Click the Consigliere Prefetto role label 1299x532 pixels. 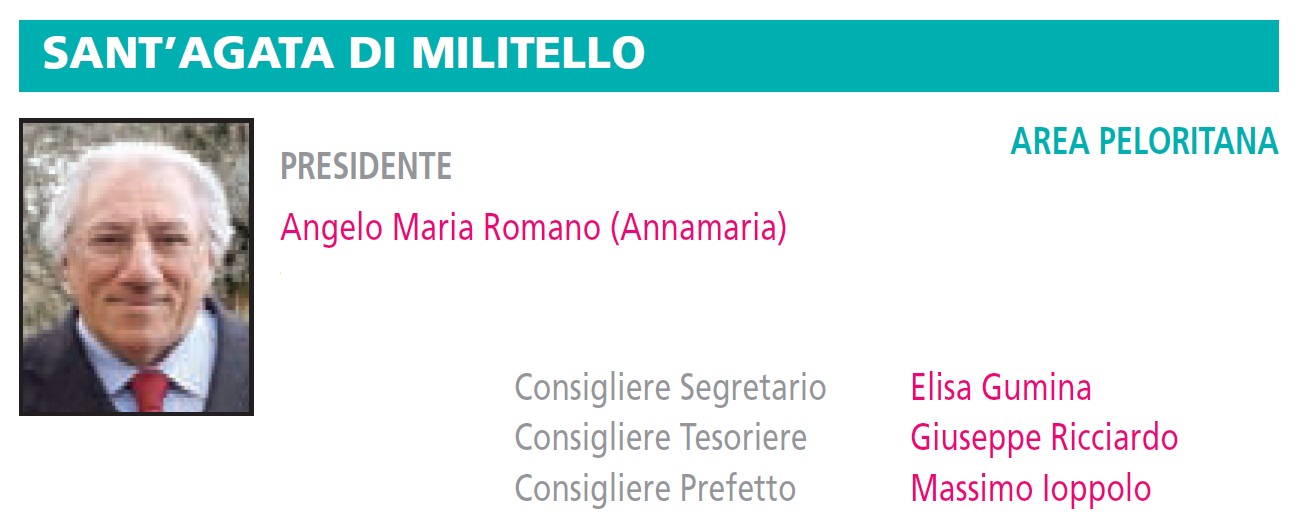click(655, 489)
